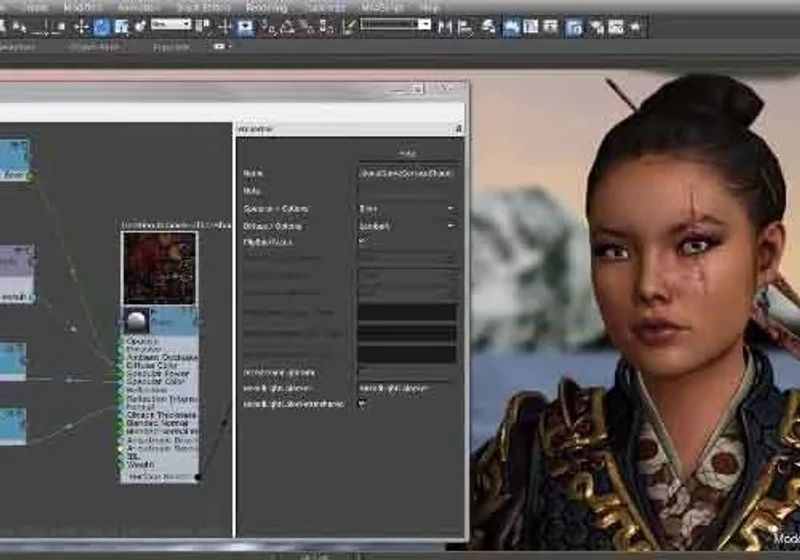800x560 pixels.
Task: Activate the Select and Scale tool
Action: tap(121, 27)
